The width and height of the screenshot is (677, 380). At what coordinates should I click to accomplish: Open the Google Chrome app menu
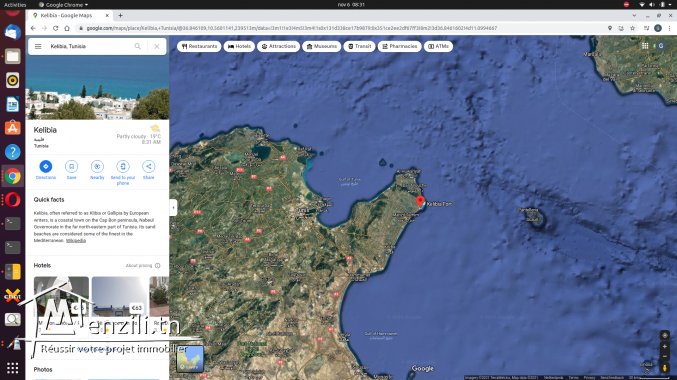pyautogui.click(x=63, y=5)
